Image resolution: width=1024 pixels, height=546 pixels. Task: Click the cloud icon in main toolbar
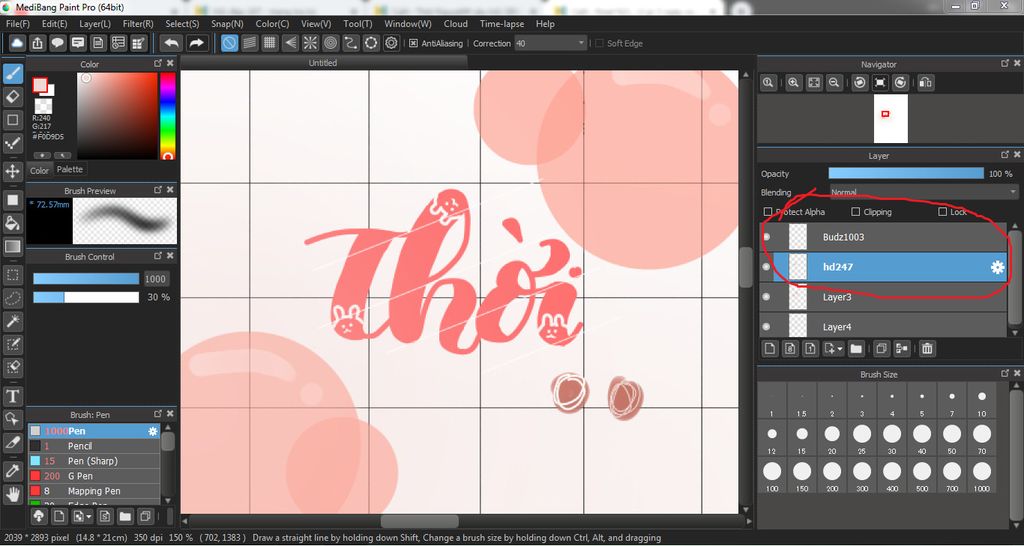tap(17, 43)
